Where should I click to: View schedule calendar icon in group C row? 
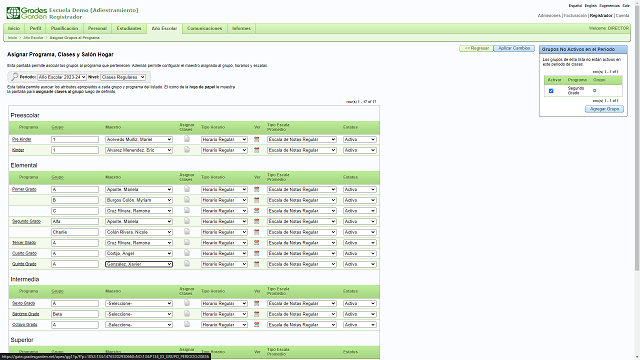coord(256,211)
